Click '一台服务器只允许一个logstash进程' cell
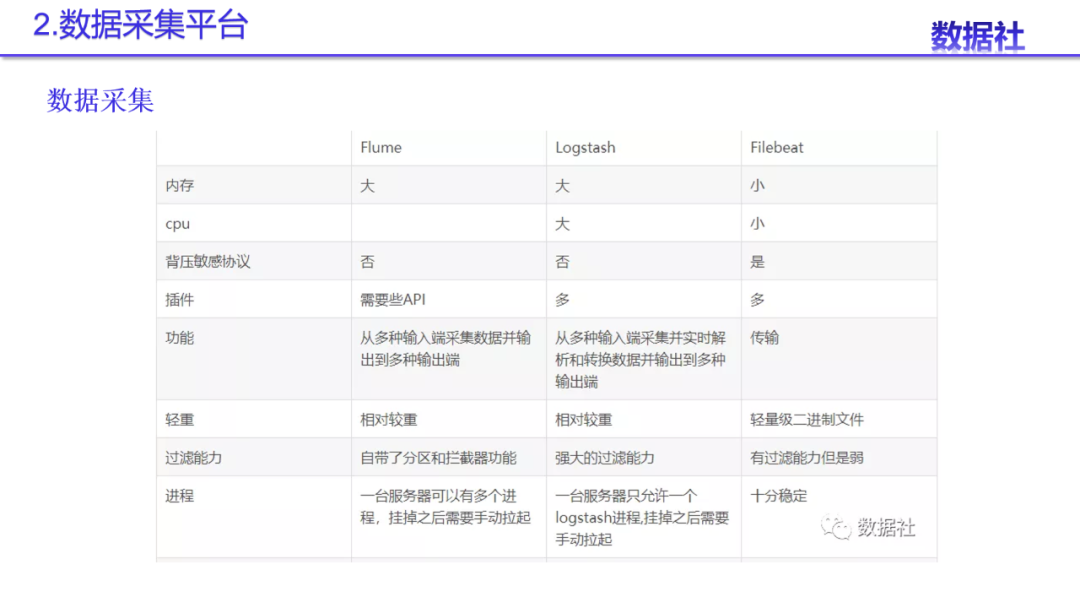 [642, 517]
